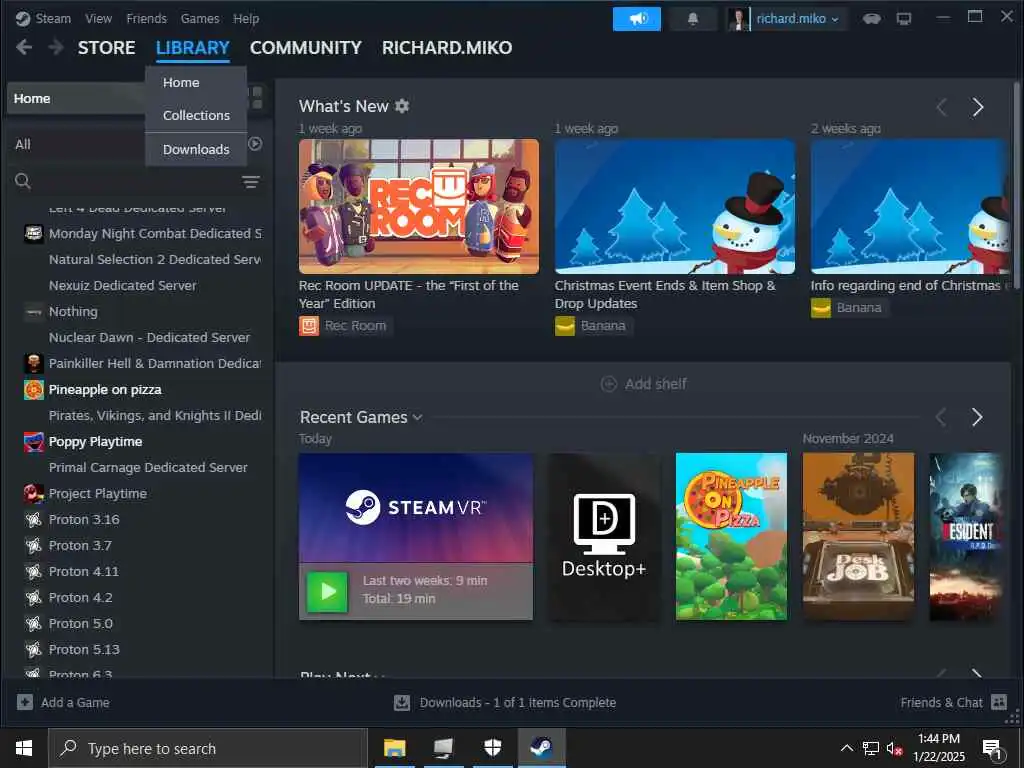The width and height of the screenshot is (1024, 768).
Task: Choose Home from the Library dropdown menu
Action: [196, 83]
